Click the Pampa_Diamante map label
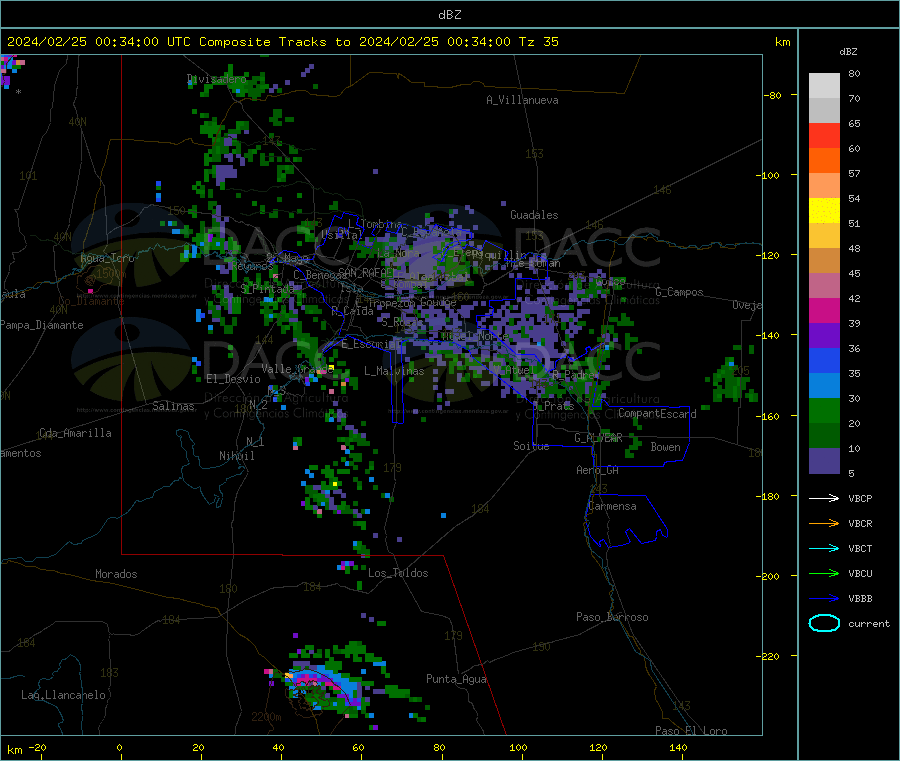This screenshot has height=761, width=900. (41, 325)
